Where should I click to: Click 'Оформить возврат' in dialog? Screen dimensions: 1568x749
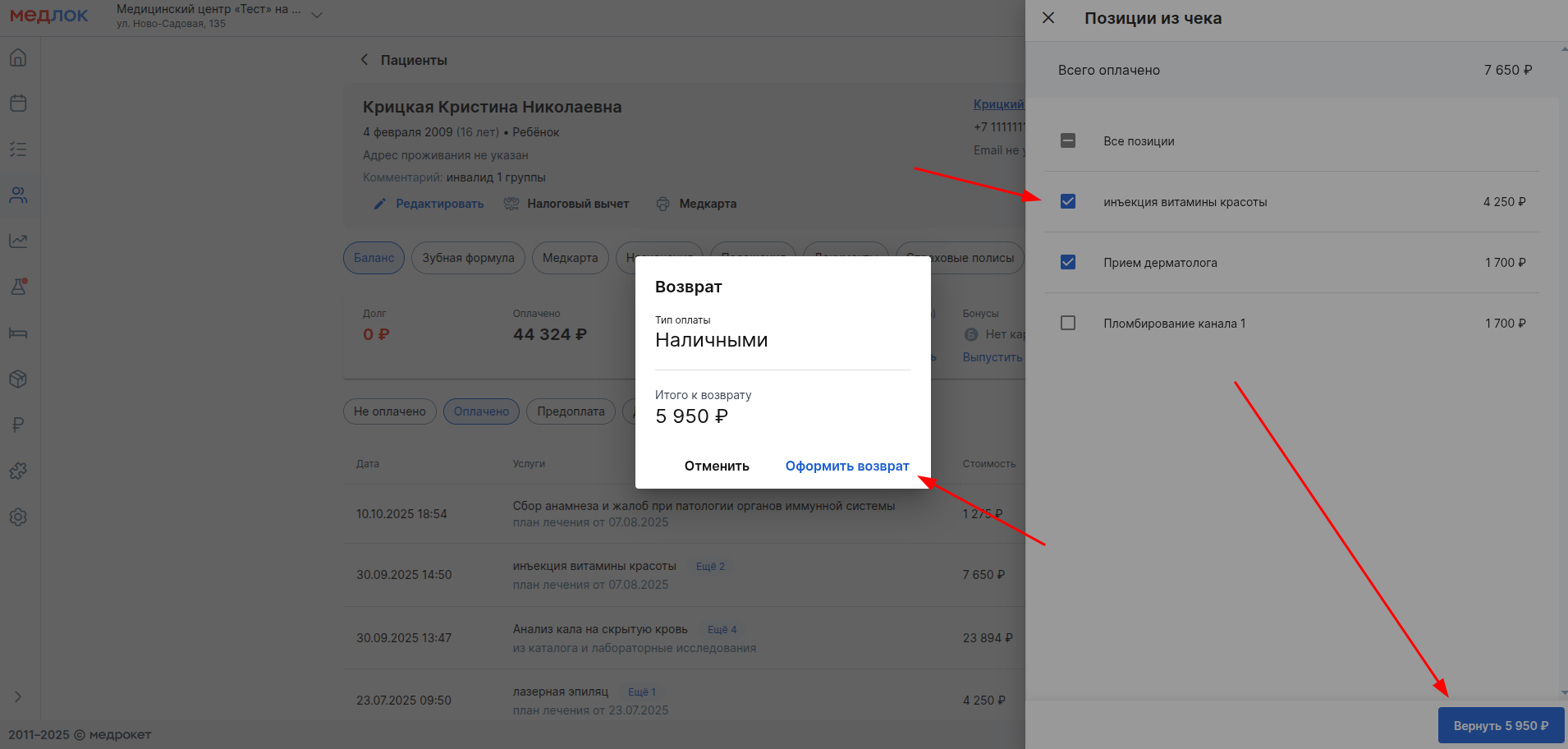pyautogui.click(x=846, y=466)
